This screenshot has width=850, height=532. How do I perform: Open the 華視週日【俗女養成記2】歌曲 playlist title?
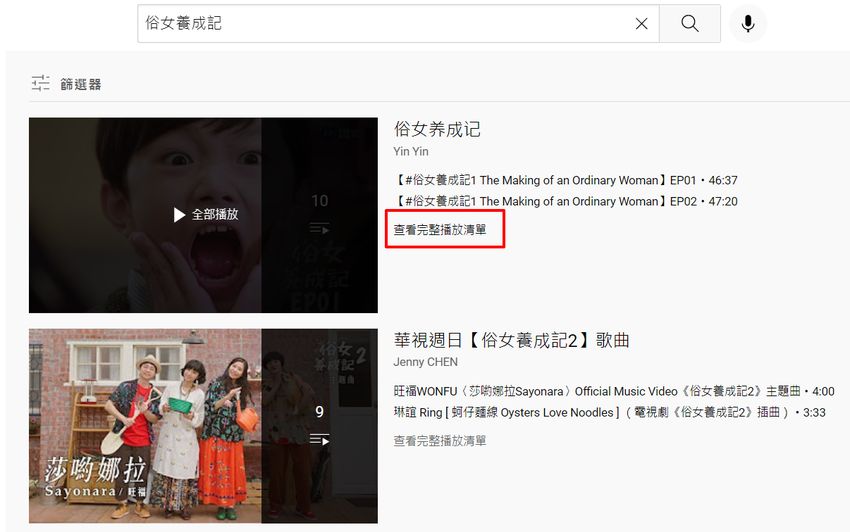511,340
